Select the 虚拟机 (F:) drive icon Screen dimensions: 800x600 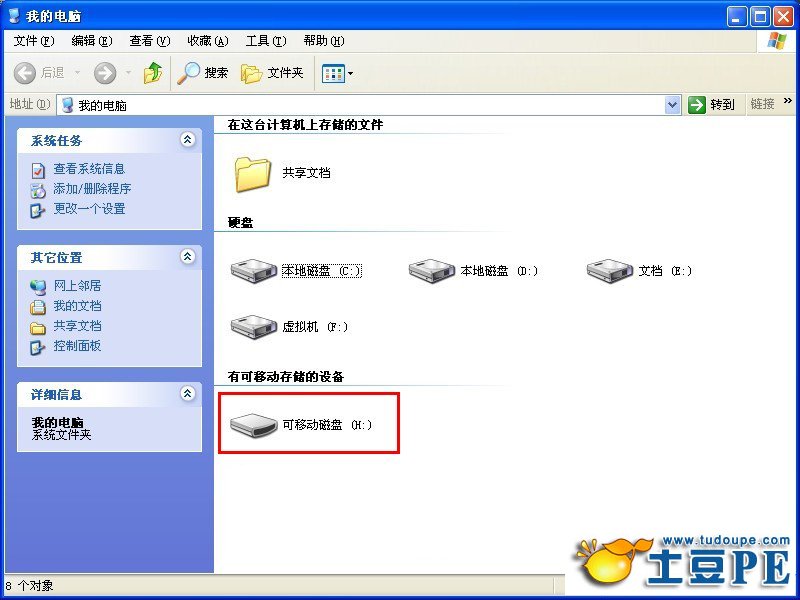254,327
